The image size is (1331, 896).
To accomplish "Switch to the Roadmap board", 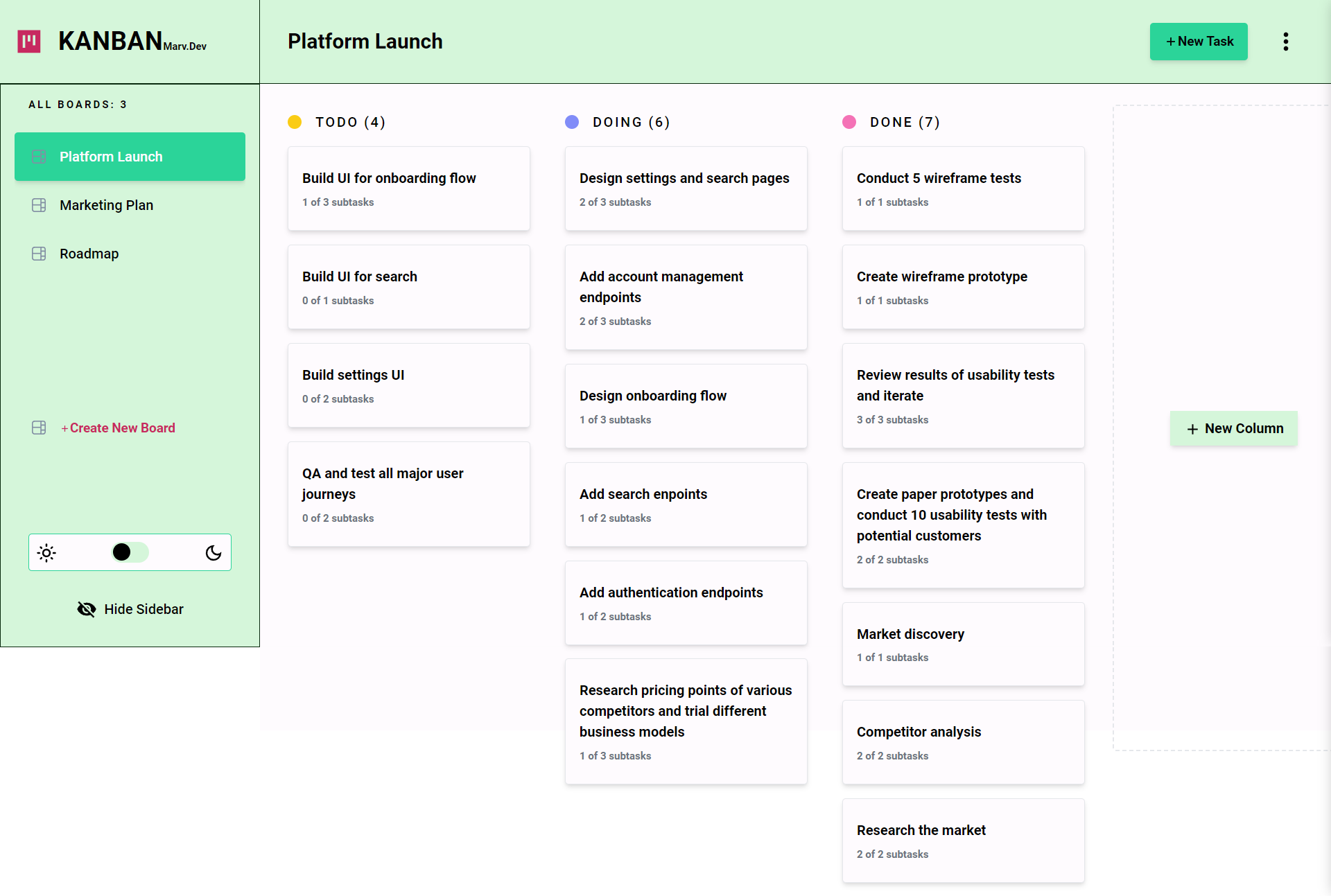I will (89, 254).
